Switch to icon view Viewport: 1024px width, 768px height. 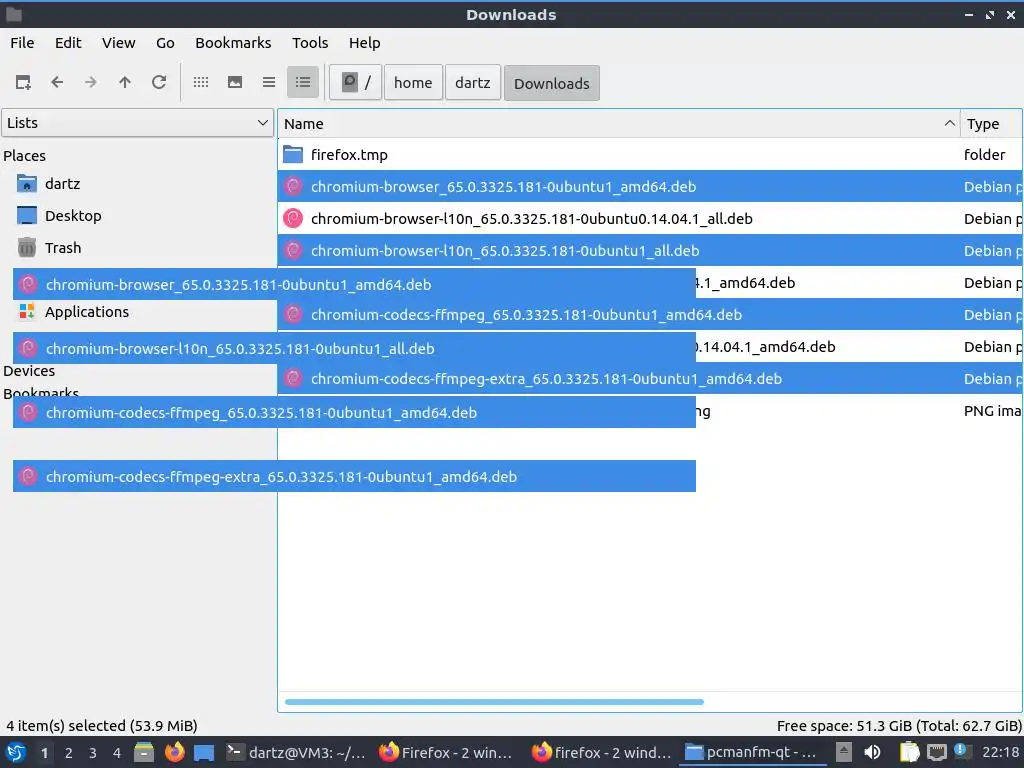tap(201, 82)
